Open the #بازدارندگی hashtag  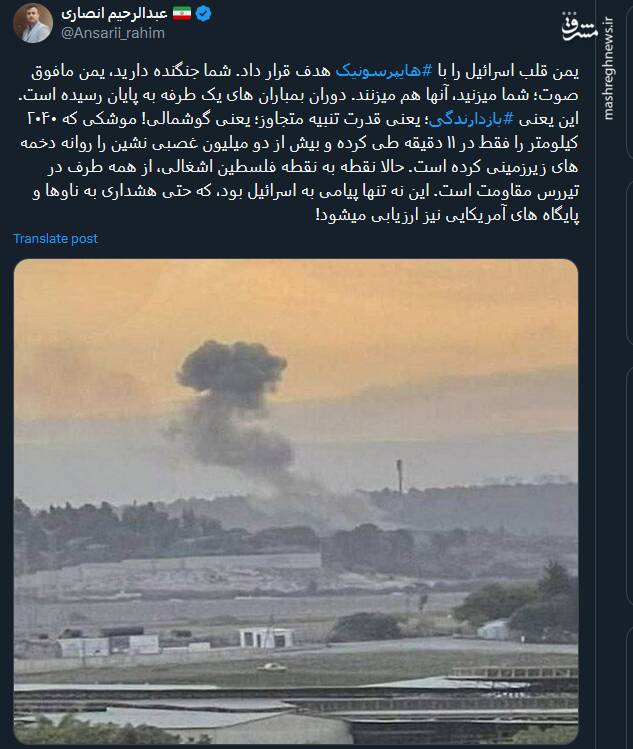tap(471, 119)
